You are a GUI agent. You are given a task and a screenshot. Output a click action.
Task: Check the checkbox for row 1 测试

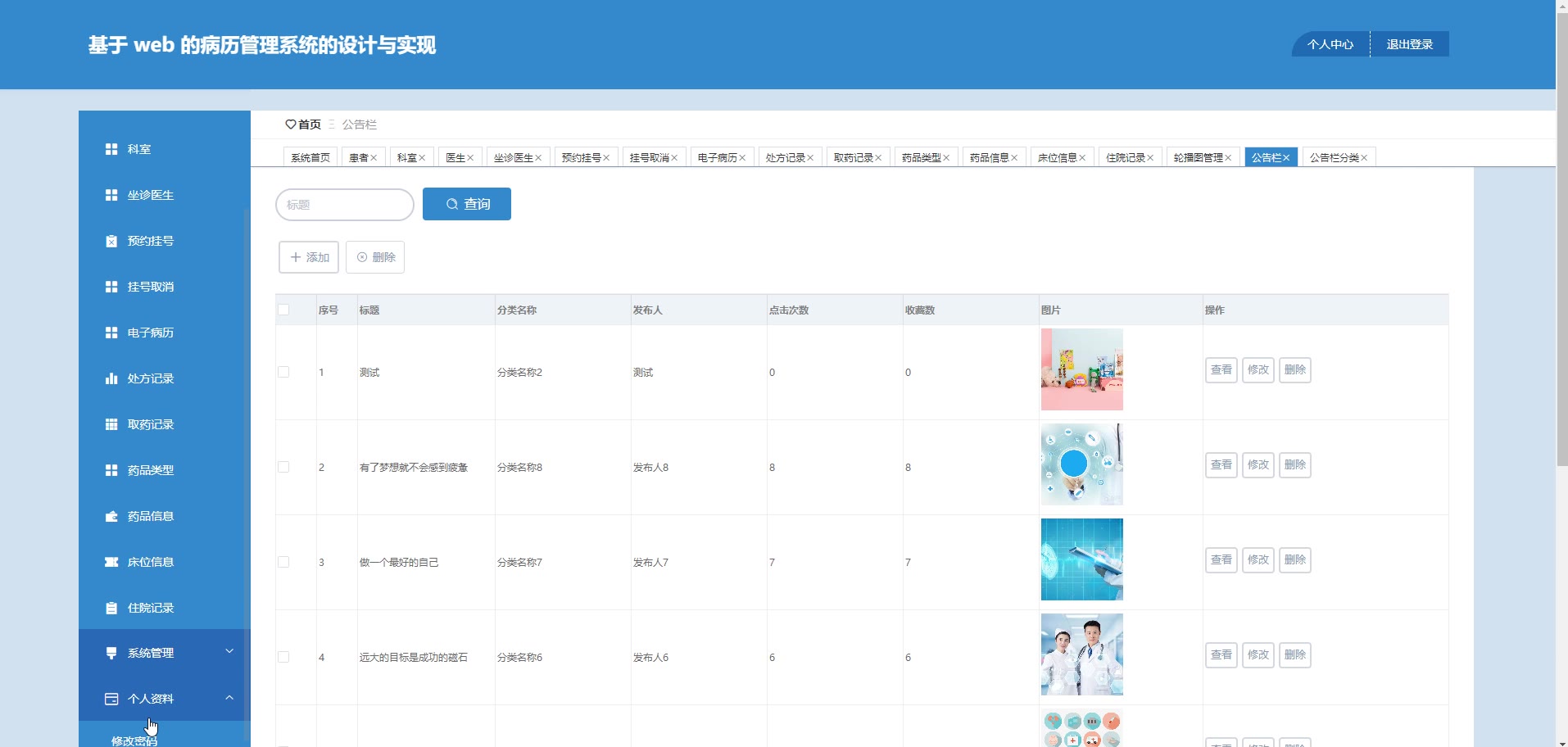point(283,372)
